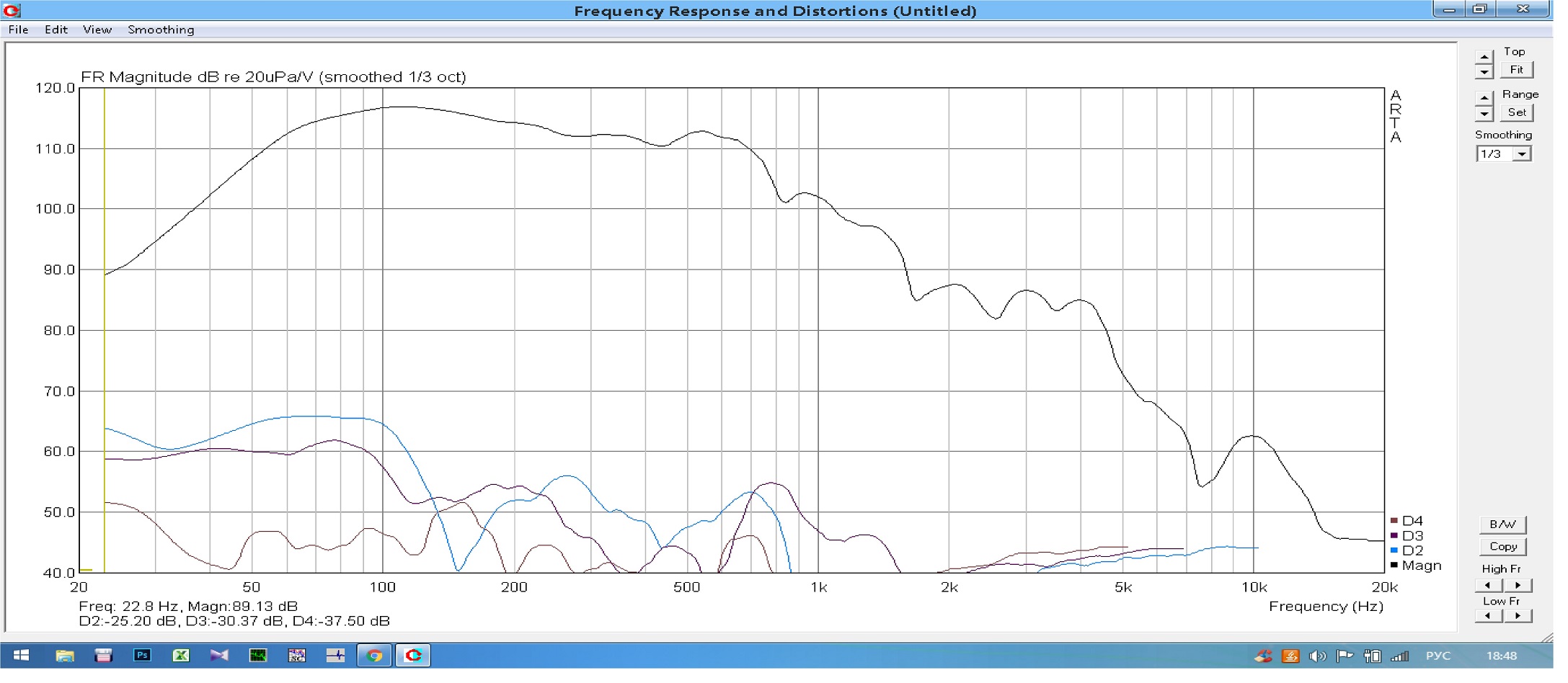The width and height of the screenshot is (1568, 683).
Task: Move Low Fr limit left
Action: [1487, 616]
